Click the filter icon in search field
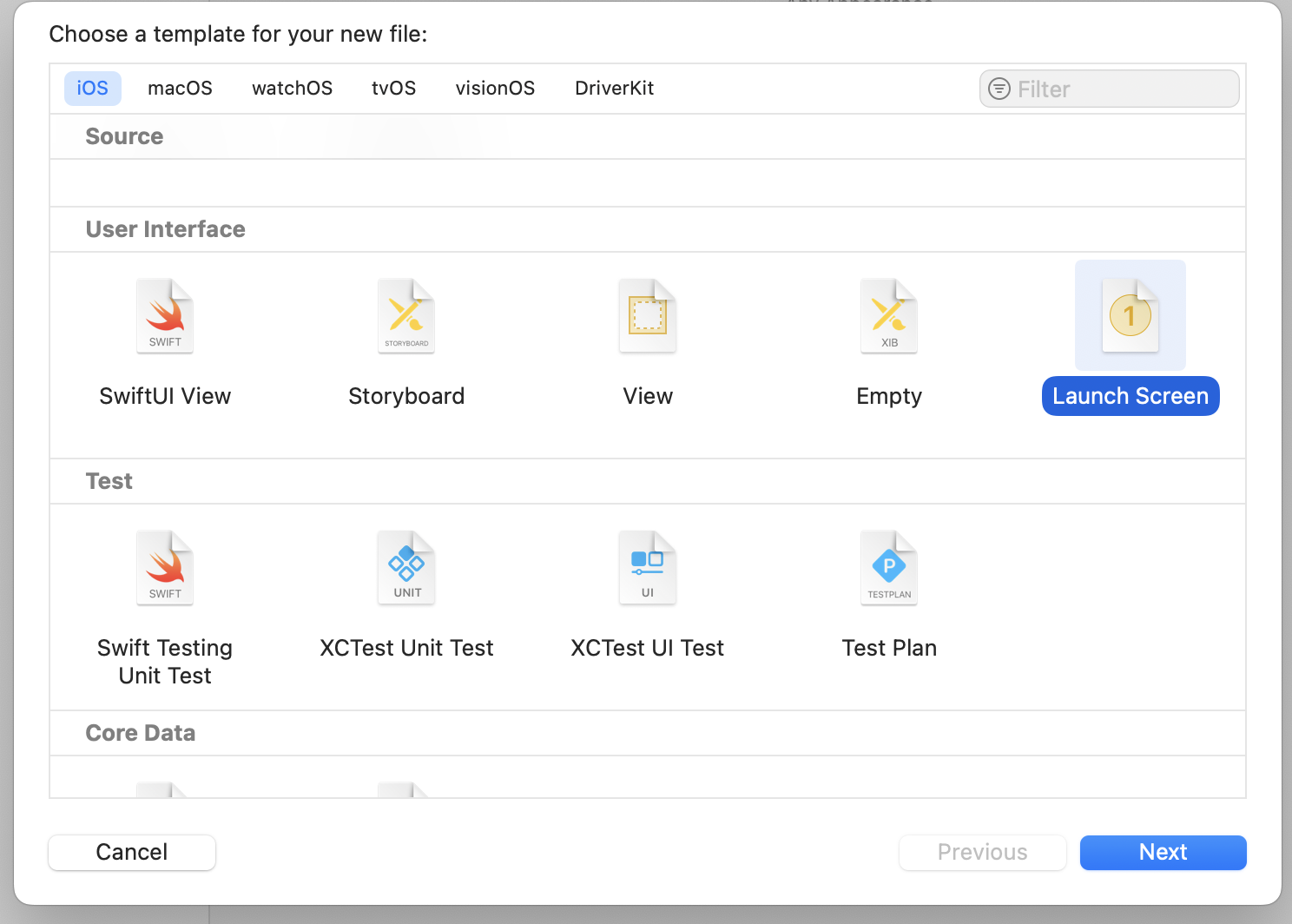This screenshot has width=1292, height=924. point(999,89)
